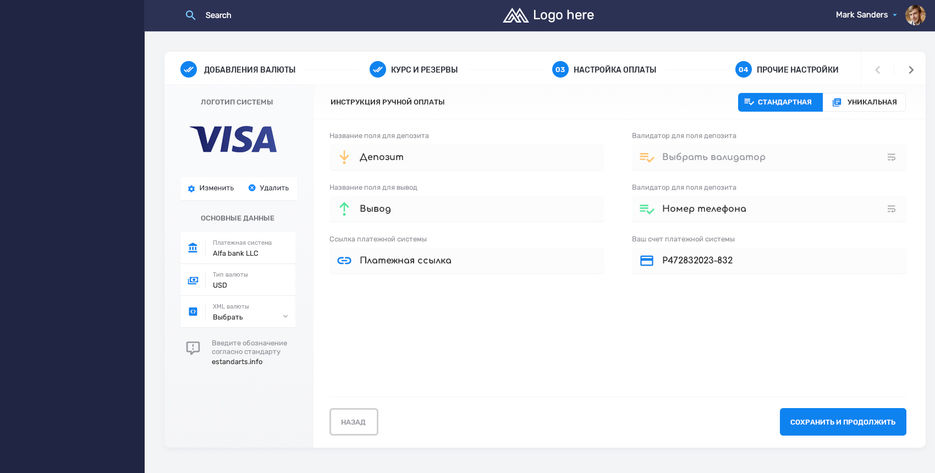Viewport: 935px width, 473px height.
Task: Click the Search field in top bar
Action: [218, 15]
